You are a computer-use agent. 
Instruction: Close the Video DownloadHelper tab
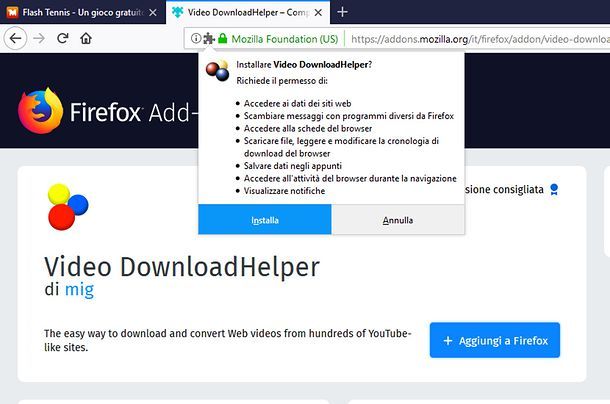pos(318,12)
